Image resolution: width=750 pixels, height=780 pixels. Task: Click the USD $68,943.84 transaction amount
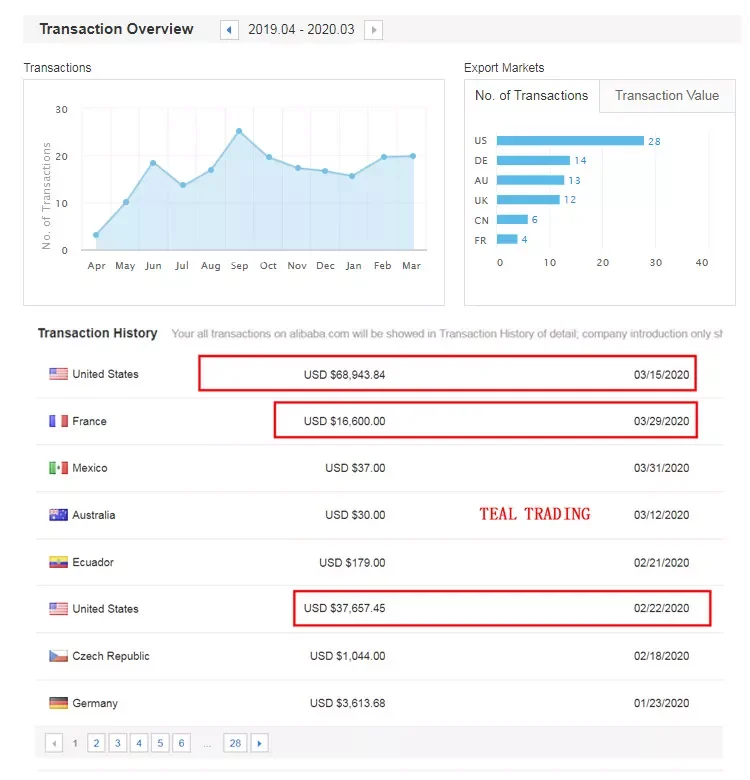point(344,374)
